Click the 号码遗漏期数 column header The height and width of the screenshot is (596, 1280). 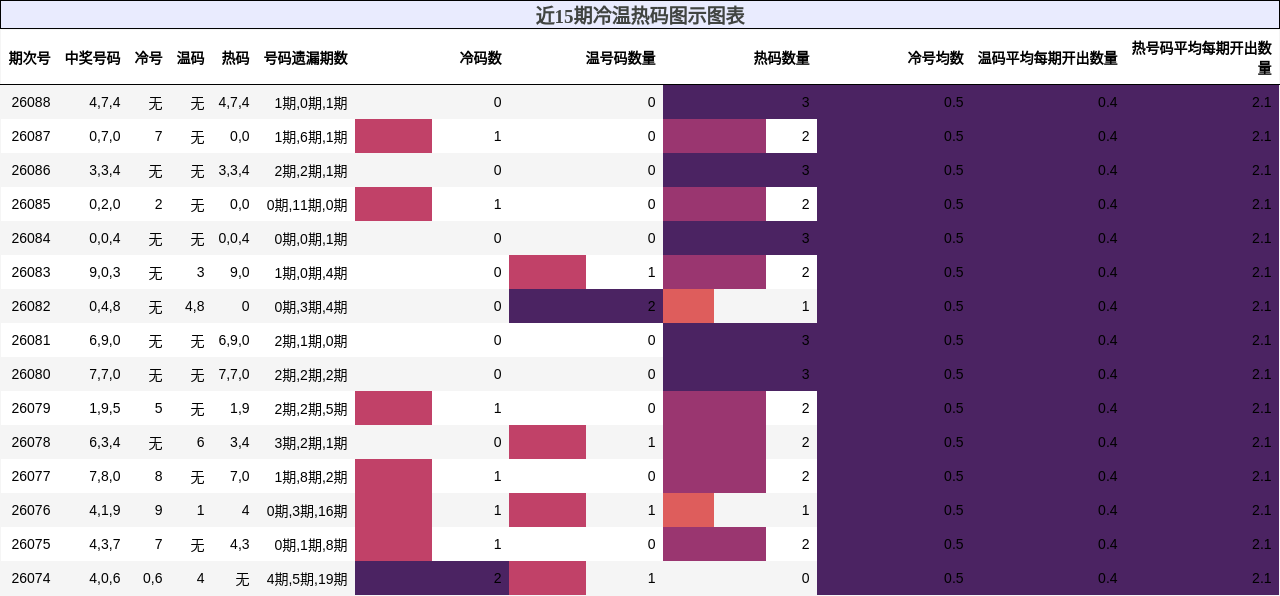[x=303, y=58]
